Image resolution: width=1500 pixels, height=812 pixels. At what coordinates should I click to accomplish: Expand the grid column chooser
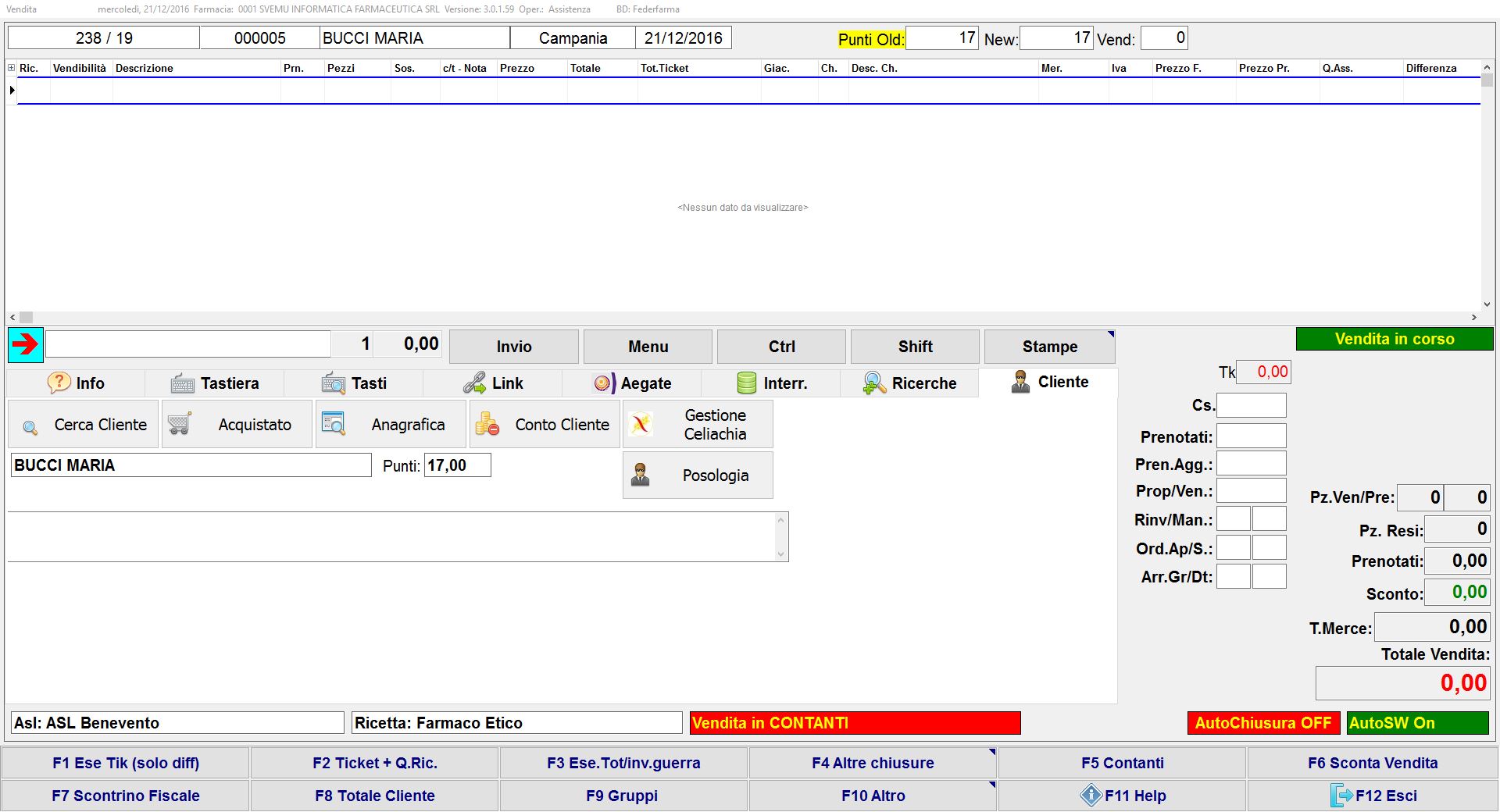coord(11,68)
